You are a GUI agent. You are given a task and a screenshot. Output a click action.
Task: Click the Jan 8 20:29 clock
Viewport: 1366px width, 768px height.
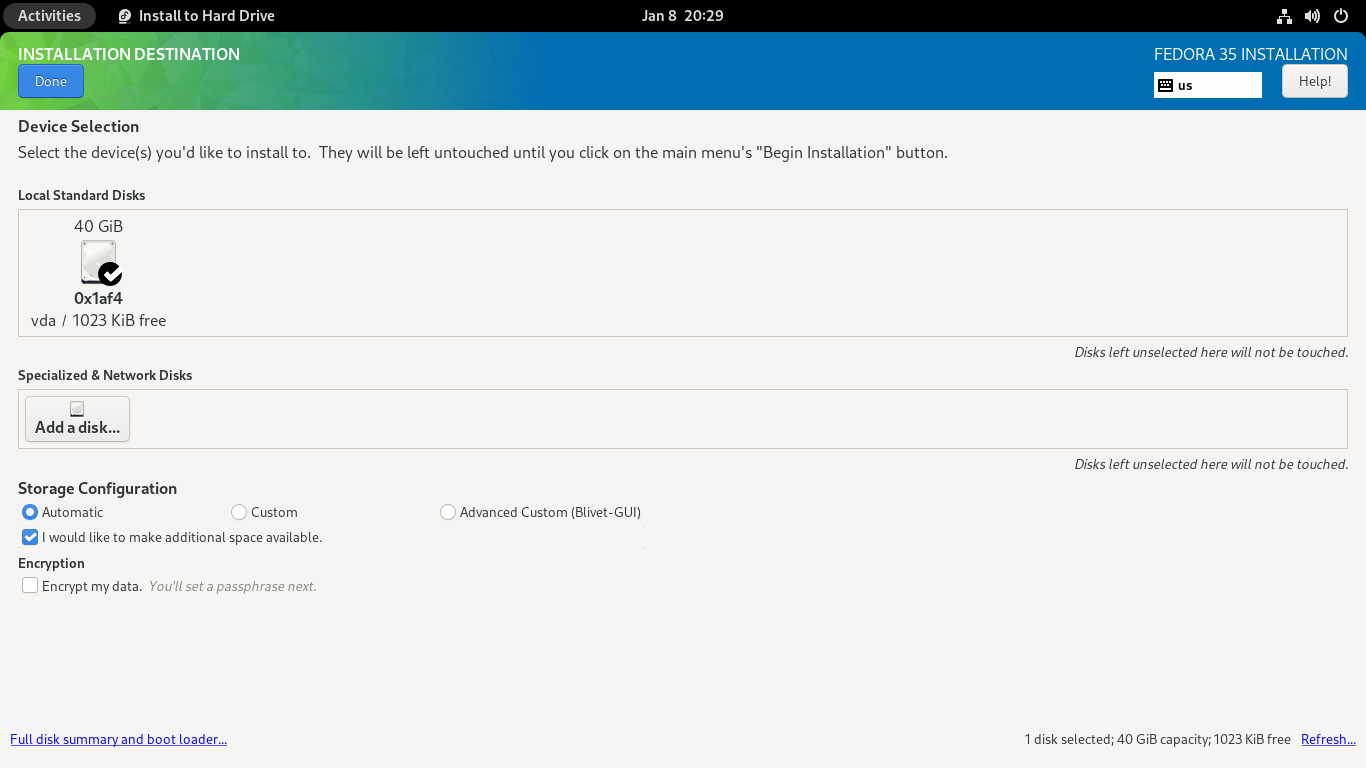coord(683,16)
